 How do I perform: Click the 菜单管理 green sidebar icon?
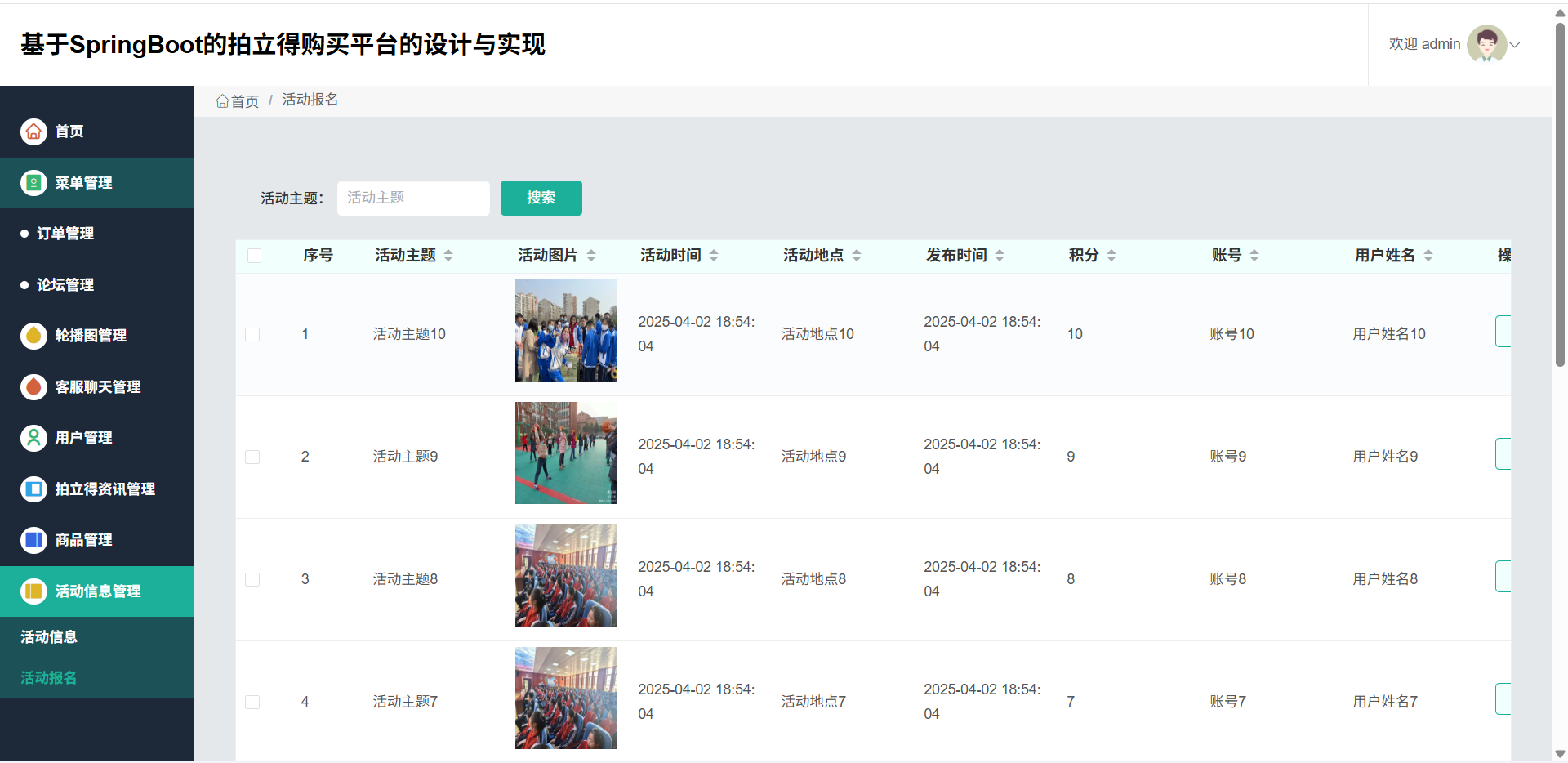pyautogui.click(x=33, y=183)
